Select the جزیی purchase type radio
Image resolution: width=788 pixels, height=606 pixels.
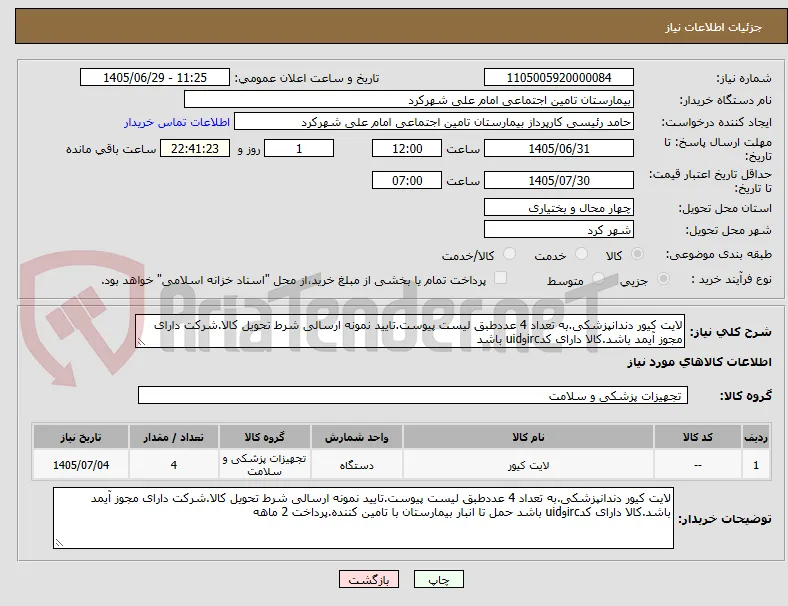(x=663, y=278)
